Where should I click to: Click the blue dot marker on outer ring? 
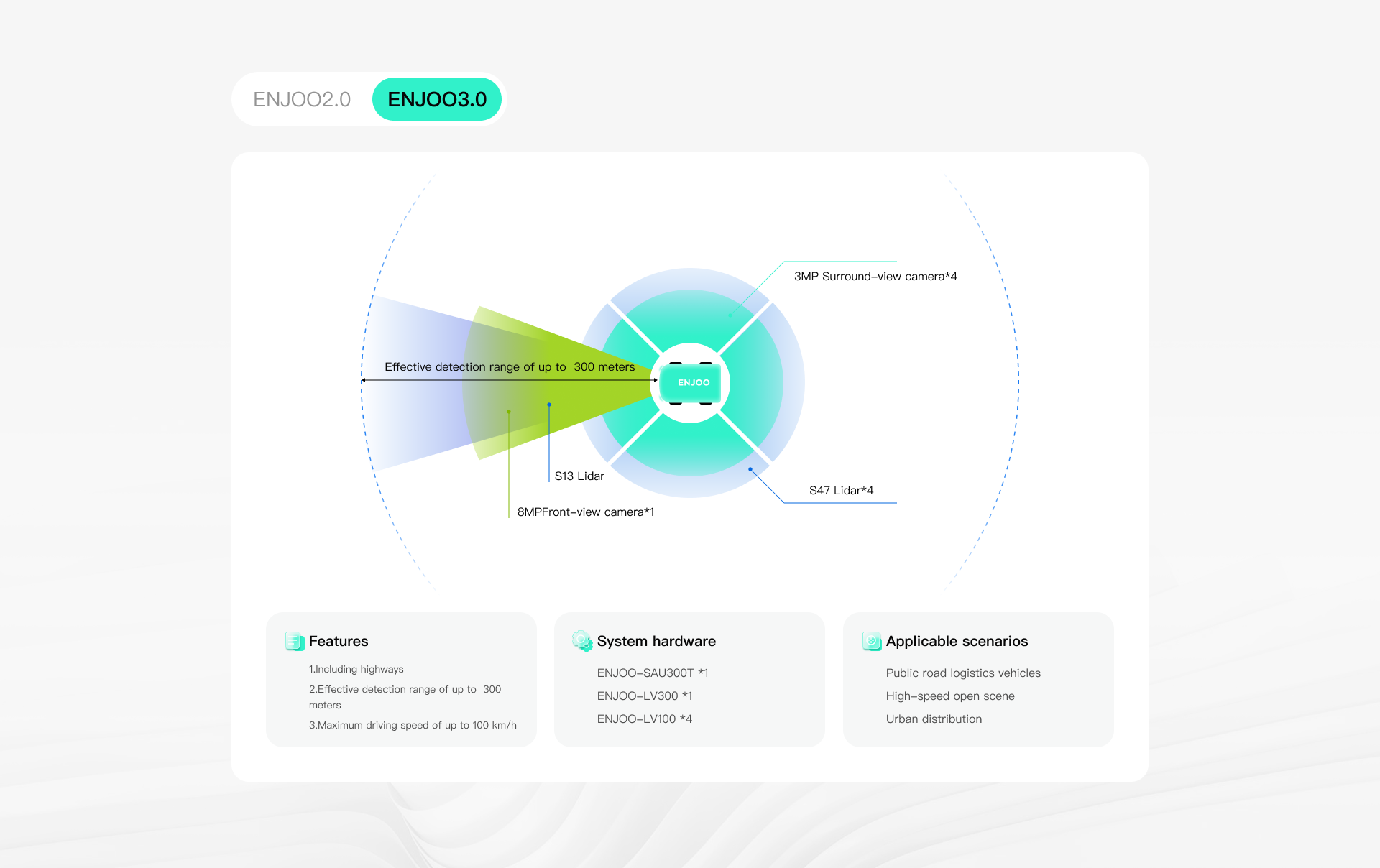750,469
